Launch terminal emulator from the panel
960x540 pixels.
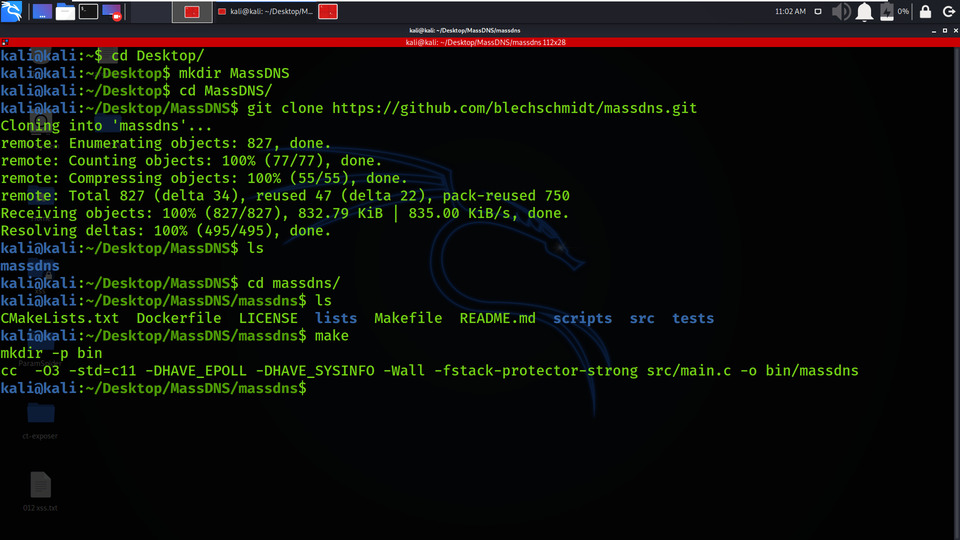[x=88, y=12]
